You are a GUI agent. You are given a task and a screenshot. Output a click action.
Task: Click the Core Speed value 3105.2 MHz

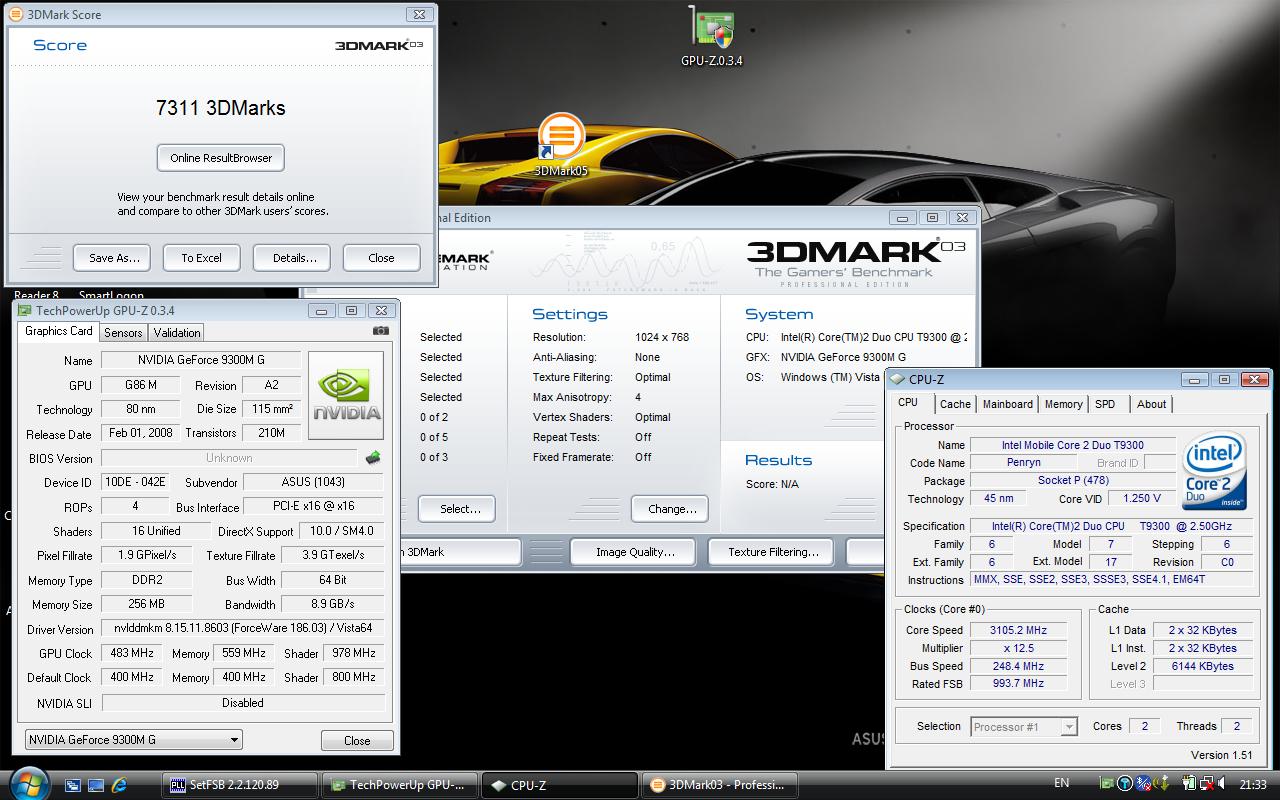pos(1018,630)
